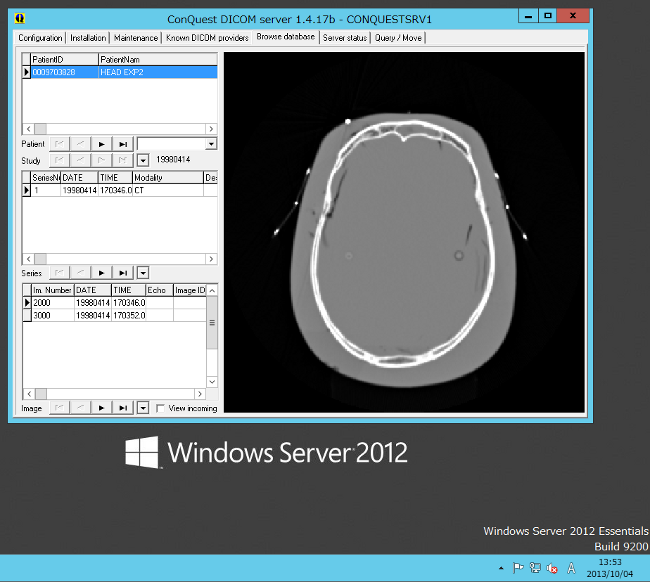Open the Configuration tab
Screen dimensions: 650x582
pyautogui.click(x=40, y=38)
